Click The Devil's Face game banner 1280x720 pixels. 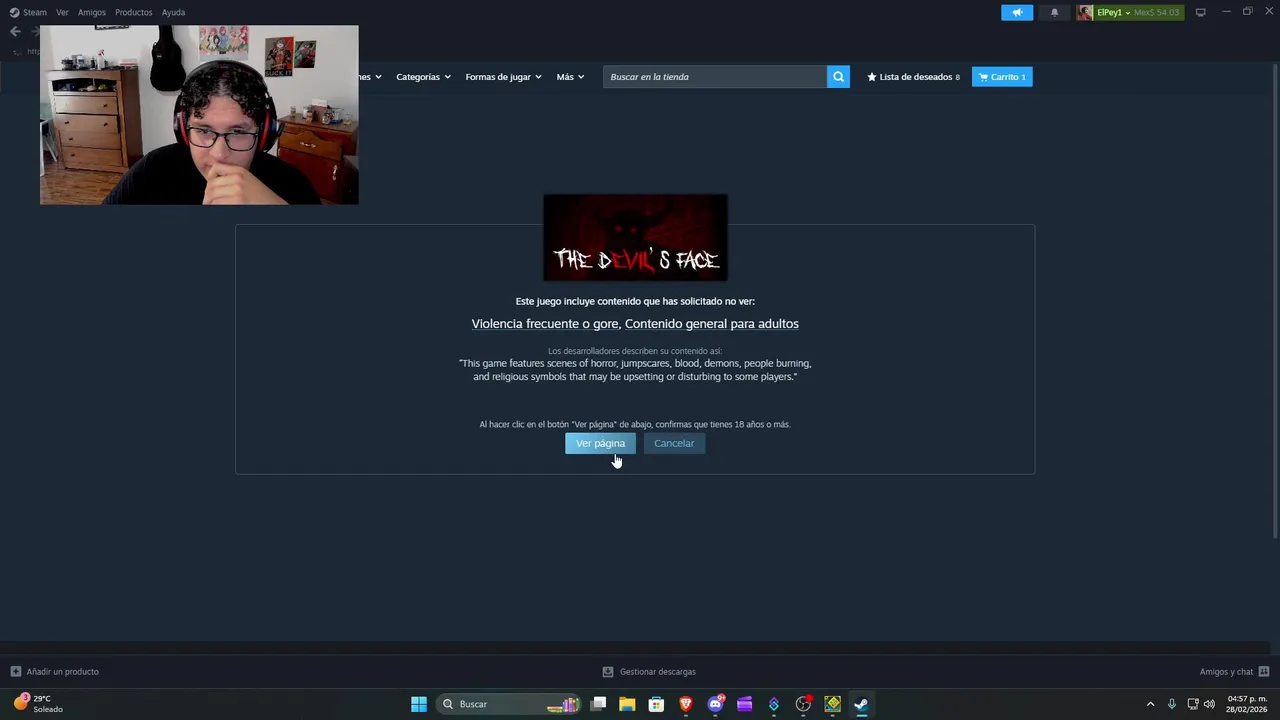(635, 238)
